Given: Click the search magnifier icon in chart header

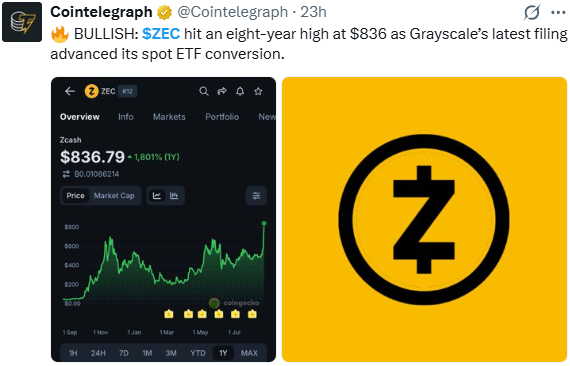Looking at the screenshot, I should [204, 91].
